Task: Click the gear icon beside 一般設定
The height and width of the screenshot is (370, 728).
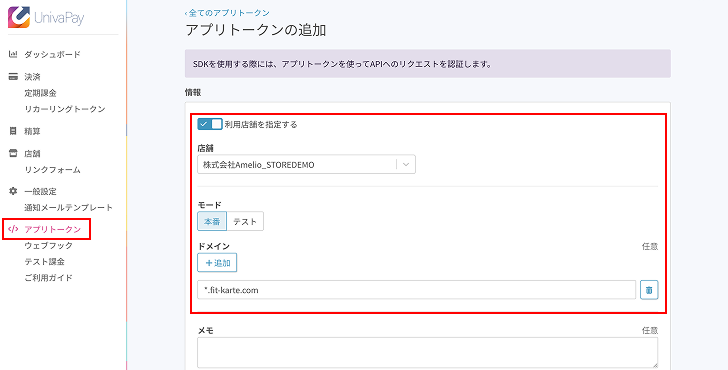Action: [x=13, y=191]
